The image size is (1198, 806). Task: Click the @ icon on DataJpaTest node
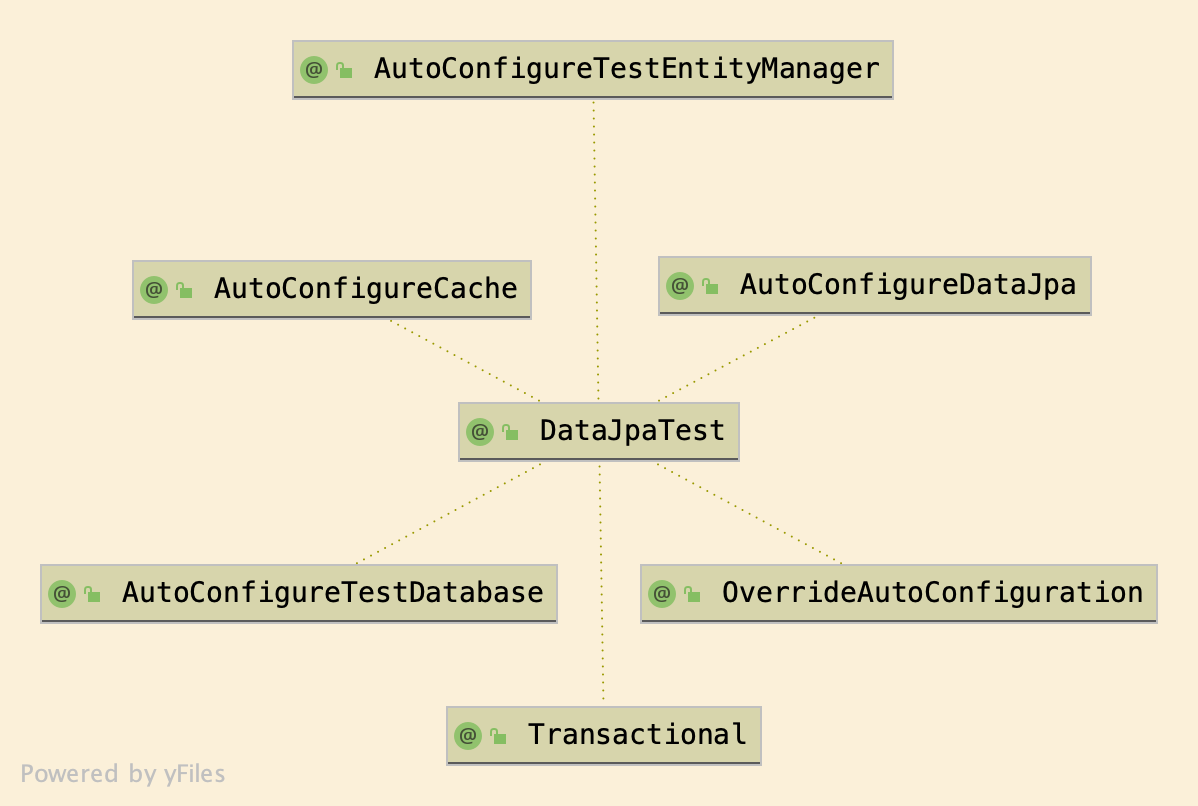480,432
